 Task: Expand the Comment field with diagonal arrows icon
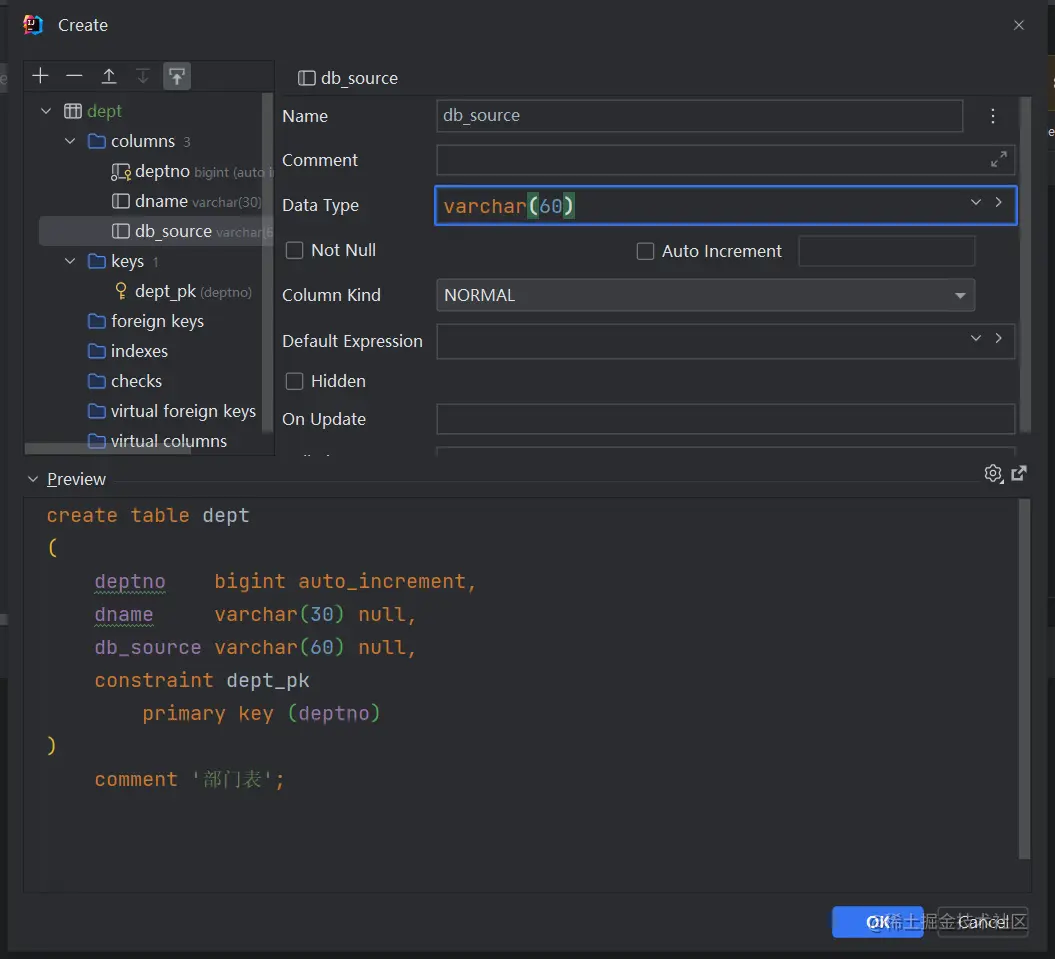click(x=998, y=159)
